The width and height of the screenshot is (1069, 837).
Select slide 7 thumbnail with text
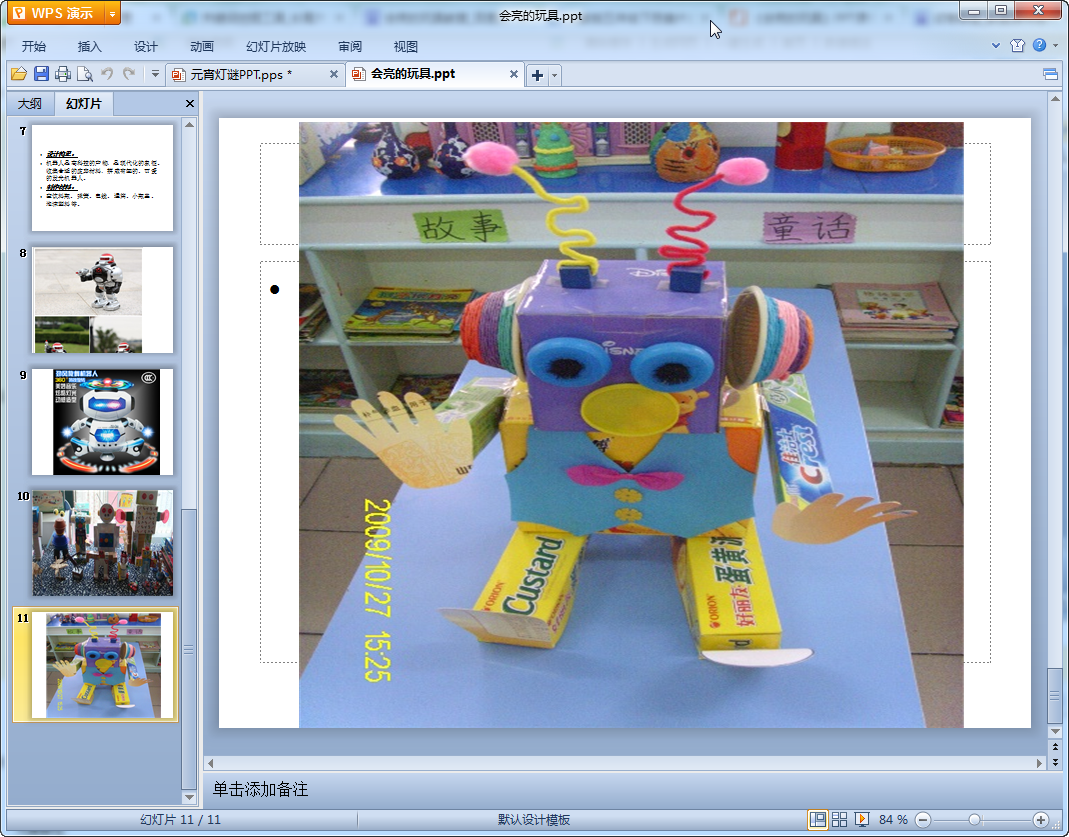pos(102,177)
